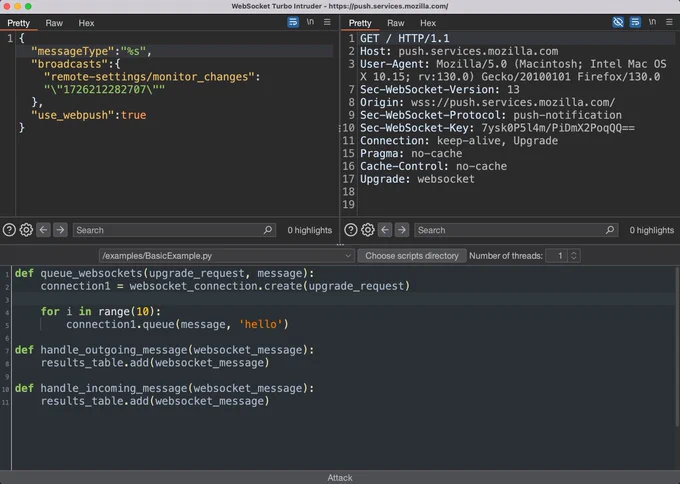The height and width of the screenshot is (484, 680).
Task: Click the Sec-WebSocket-Key header line
Action: [497, 128]
